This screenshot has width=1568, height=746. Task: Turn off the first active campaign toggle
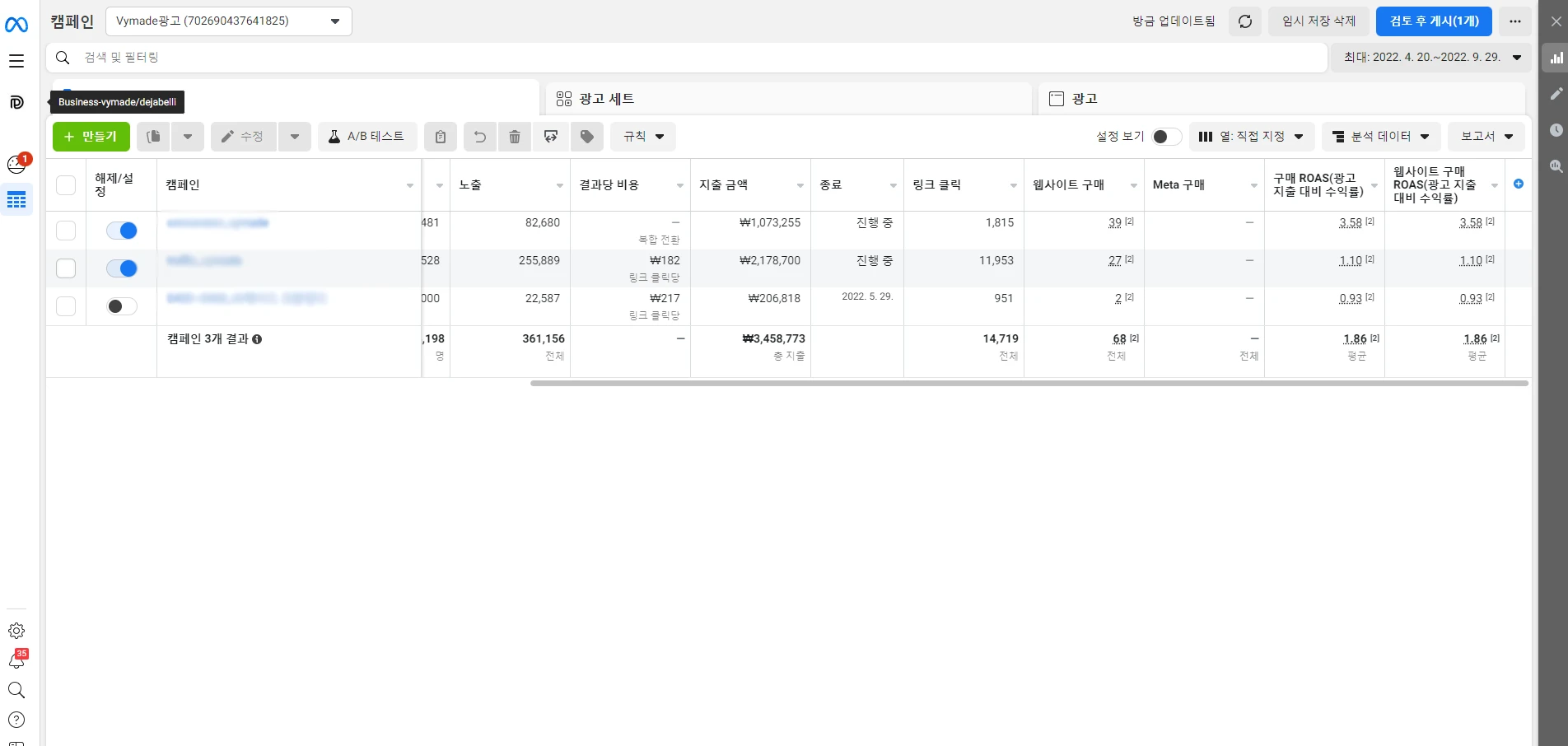120,231
